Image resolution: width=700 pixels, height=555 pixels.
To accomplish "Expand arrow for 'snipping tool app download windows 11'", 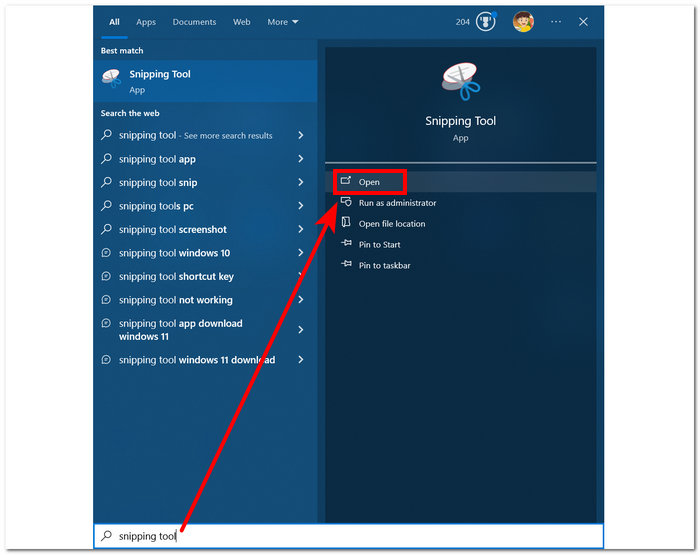I will 301,330.
